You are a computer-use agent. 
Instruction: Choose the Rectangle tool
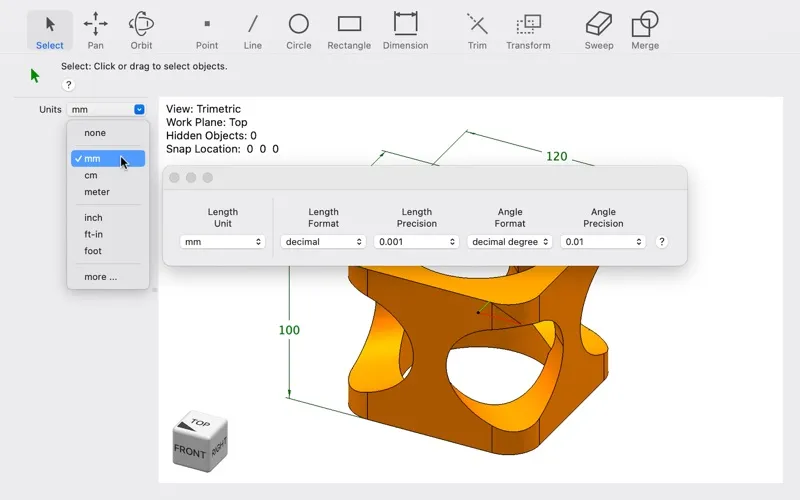coord(349,31)
